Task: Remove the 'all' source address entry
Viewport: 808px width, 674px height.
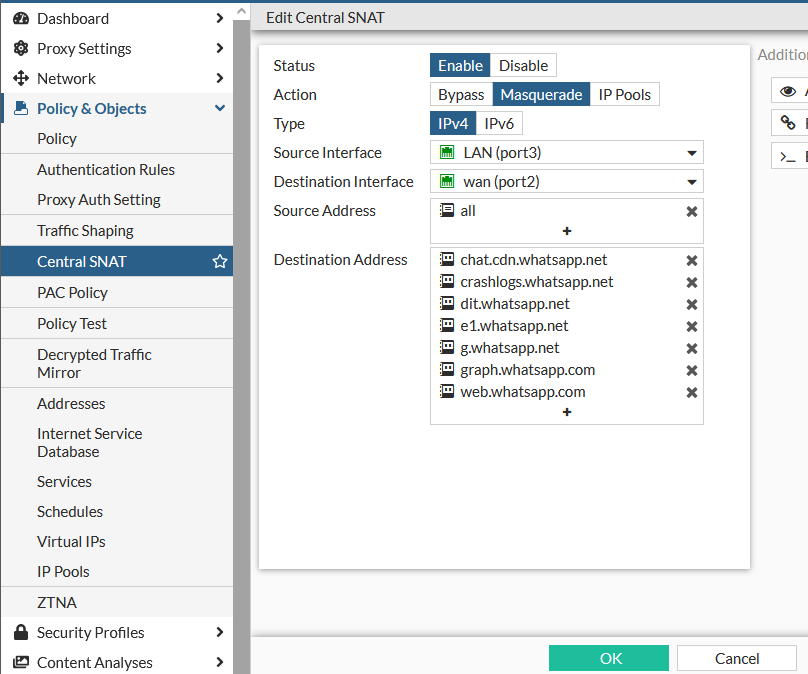Action: [x=691, y=211]
